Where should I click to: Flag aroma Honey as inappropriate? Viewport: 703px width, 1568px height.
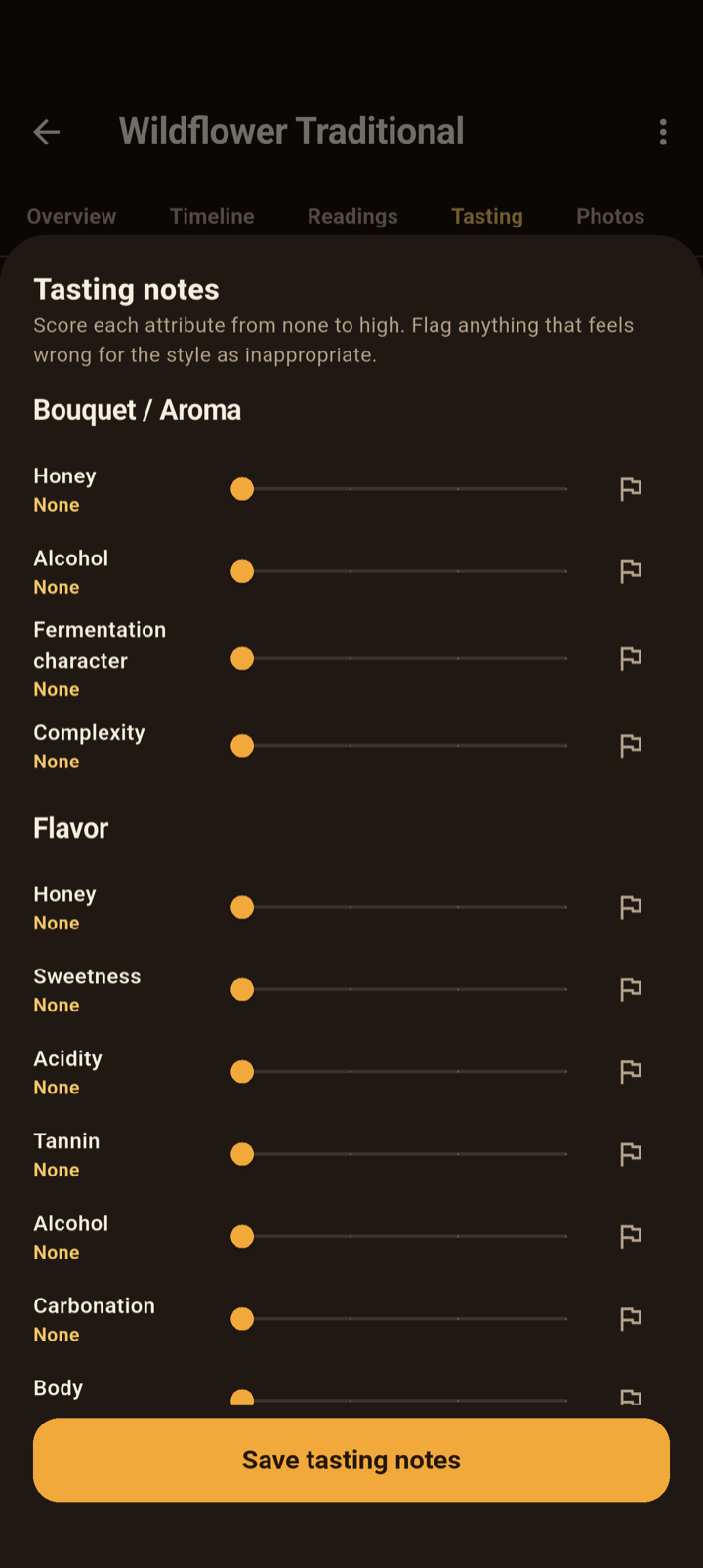631,489
